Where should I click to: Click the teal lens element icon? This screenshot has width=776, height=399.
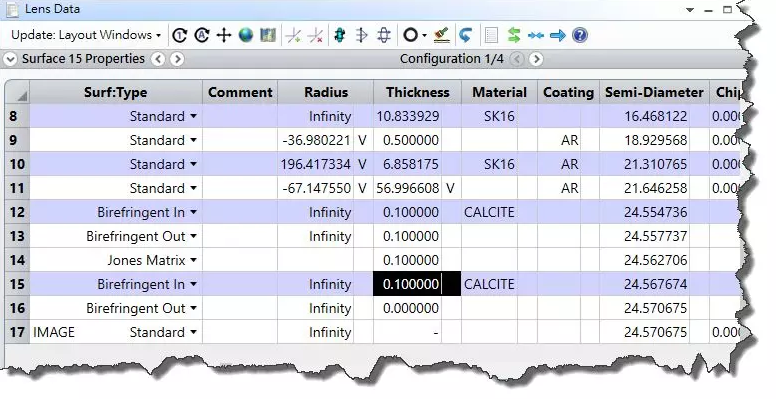(340, 35)
